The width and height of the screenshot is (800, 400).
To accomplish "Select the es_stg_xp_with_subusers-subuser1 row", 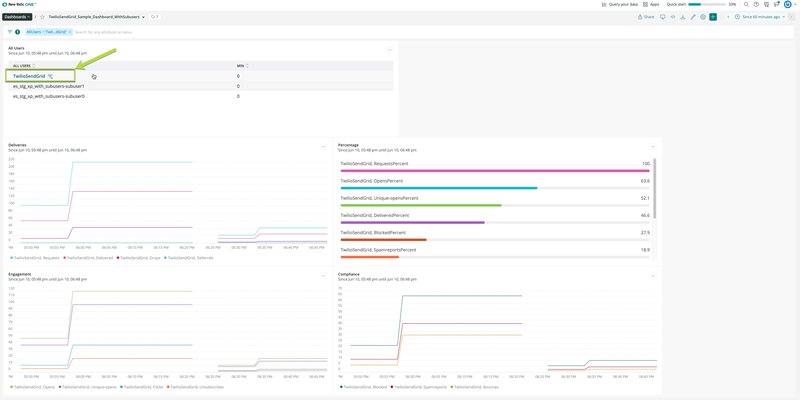I will pyautogui.click(x=201, y=86).
